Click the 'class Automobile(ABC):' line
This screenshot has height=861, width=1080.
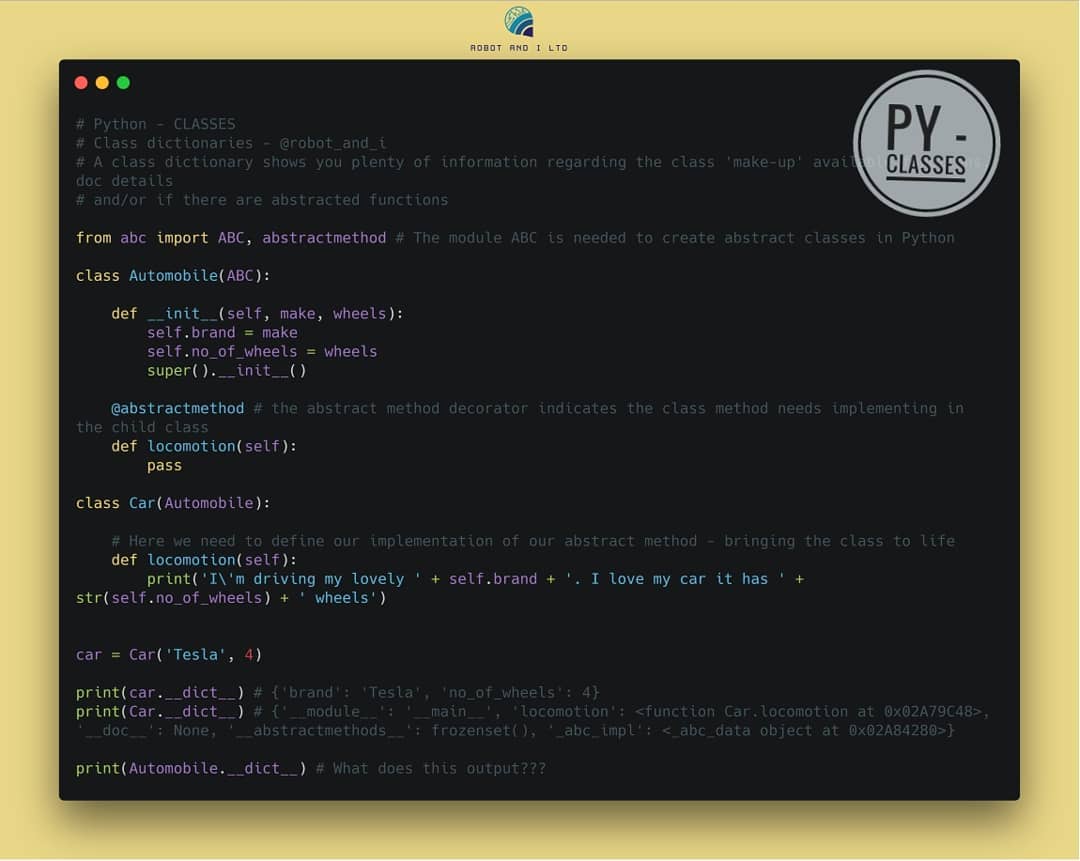(173, 276)
